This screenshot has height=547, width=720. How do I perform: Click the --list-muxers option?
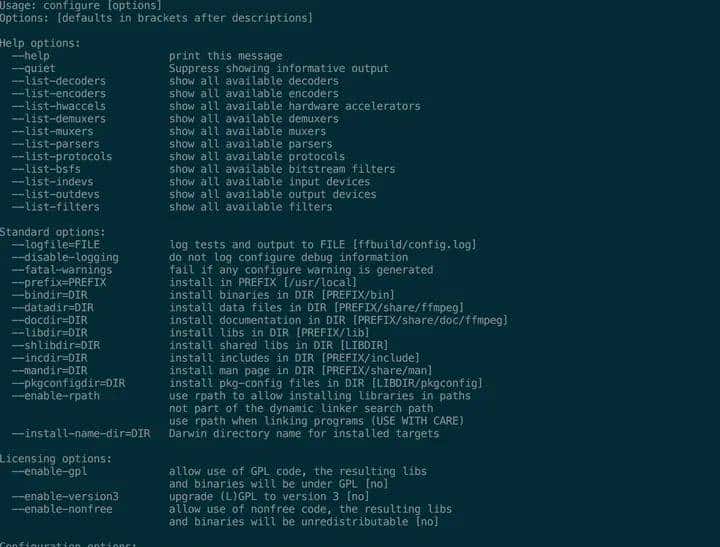(x=53, y=131)
